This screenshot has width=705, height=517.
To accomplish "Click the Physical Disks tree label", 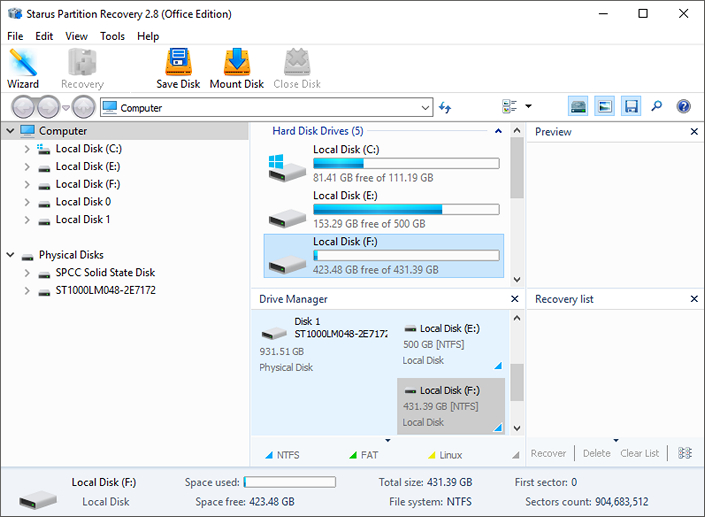I will 71,255.
